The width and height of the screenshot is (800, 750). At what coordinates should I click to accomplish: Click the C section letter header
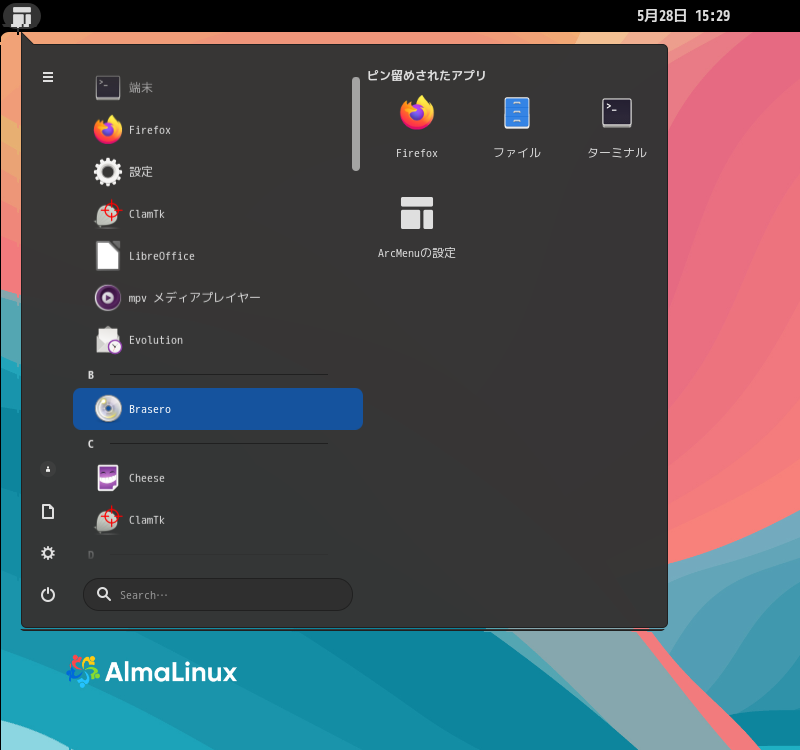click(91, 444)
